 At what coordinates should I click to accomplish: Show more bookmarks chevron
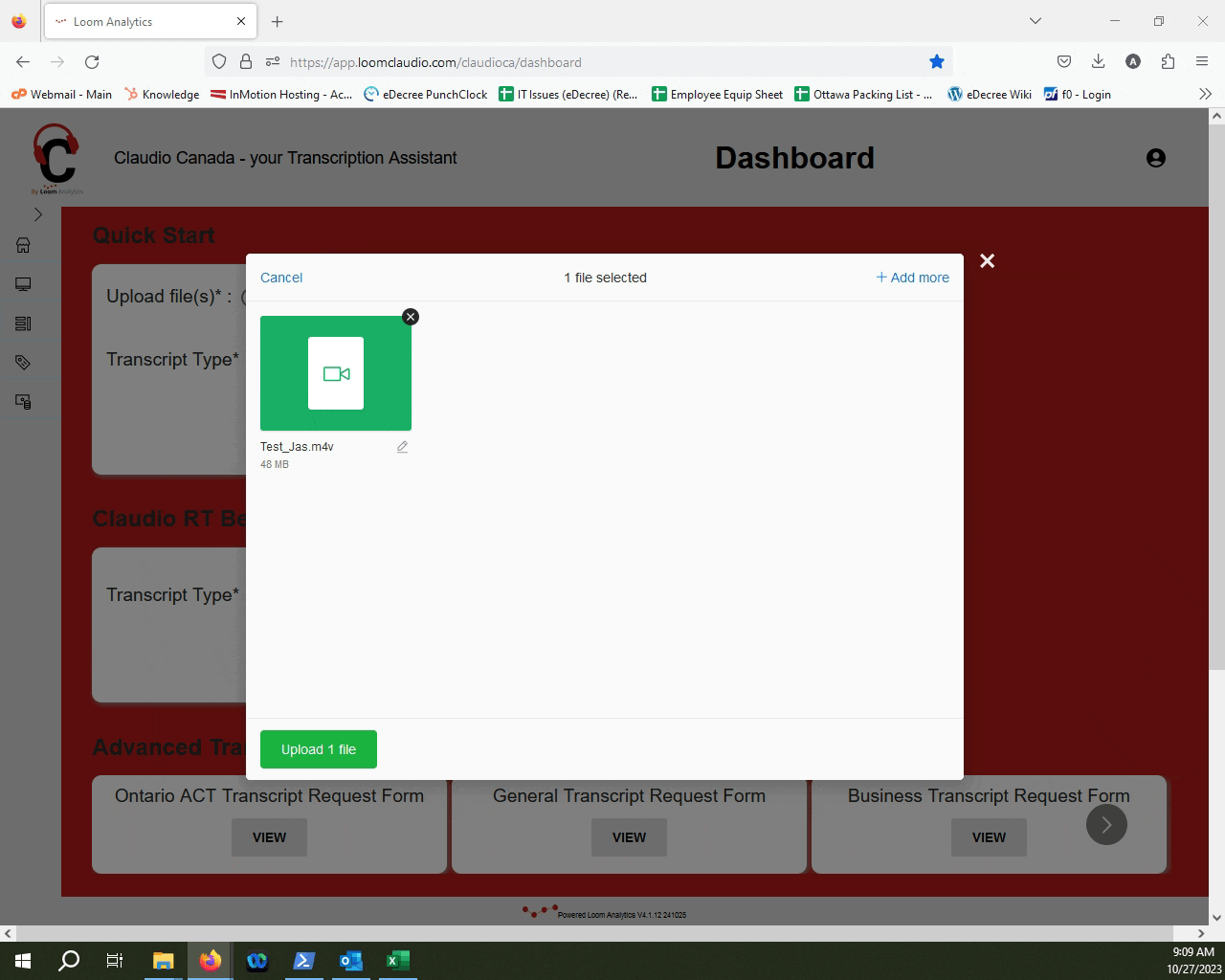coord(1205,94)
